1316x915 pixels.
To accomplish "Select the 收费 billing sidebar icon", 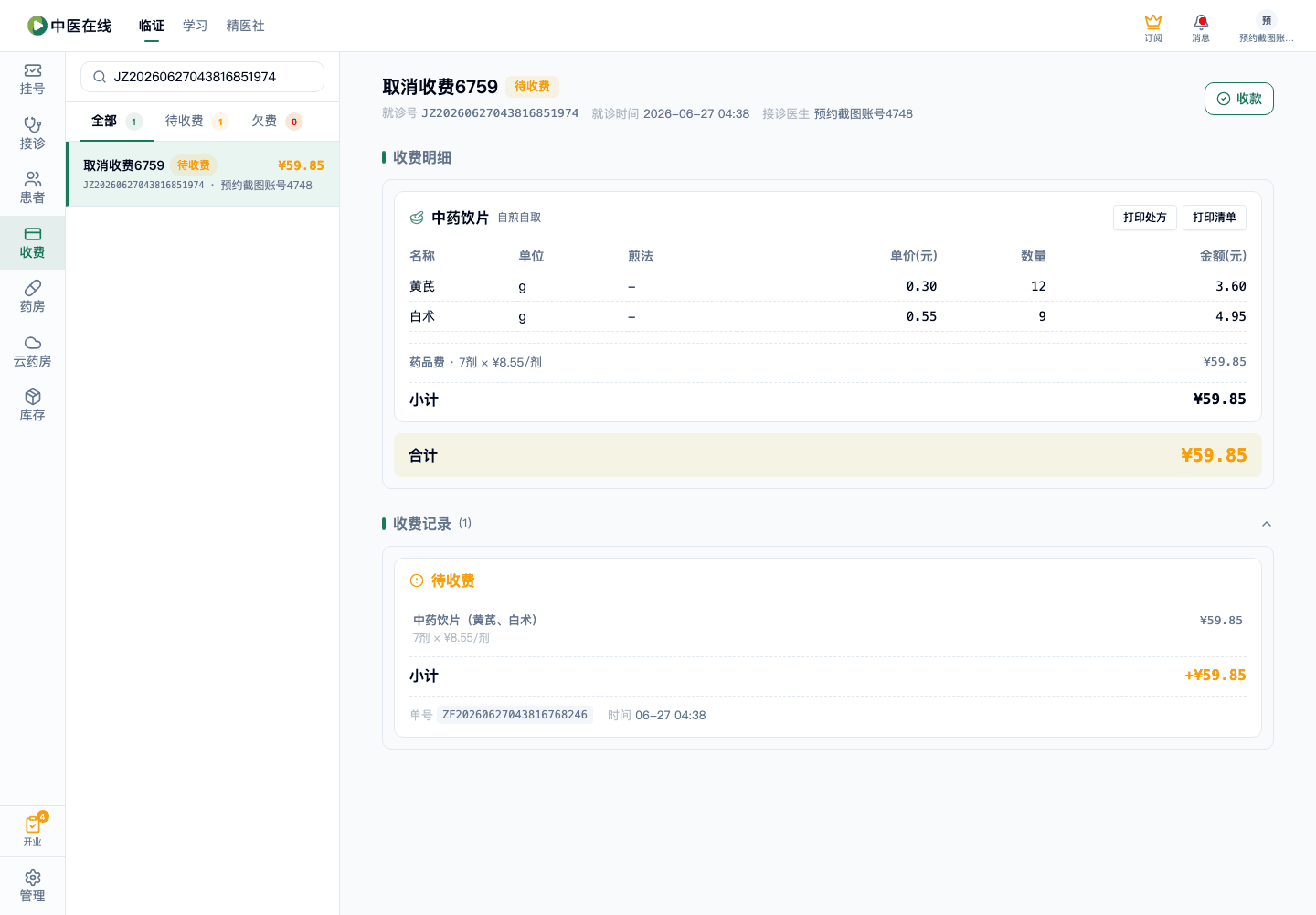I will click(33, 234).
